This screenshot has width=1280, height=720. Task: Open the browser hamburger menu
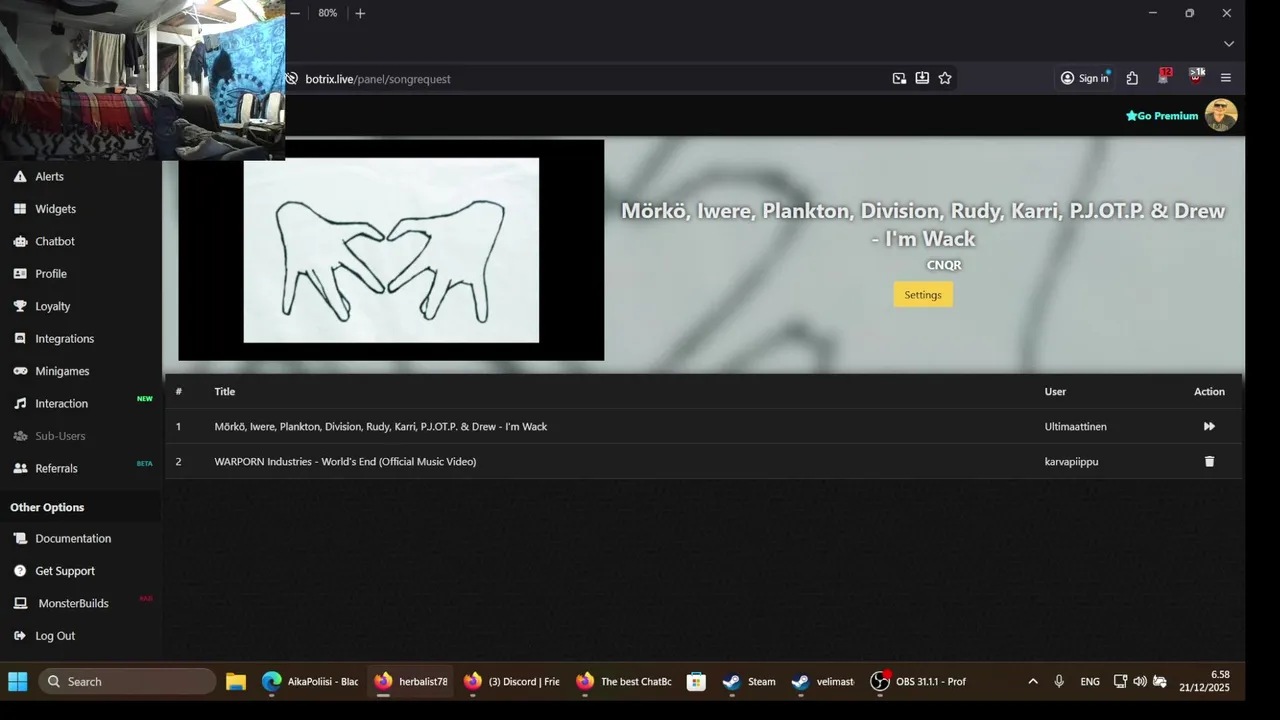pyautogui.click(x=1226, y=78)
